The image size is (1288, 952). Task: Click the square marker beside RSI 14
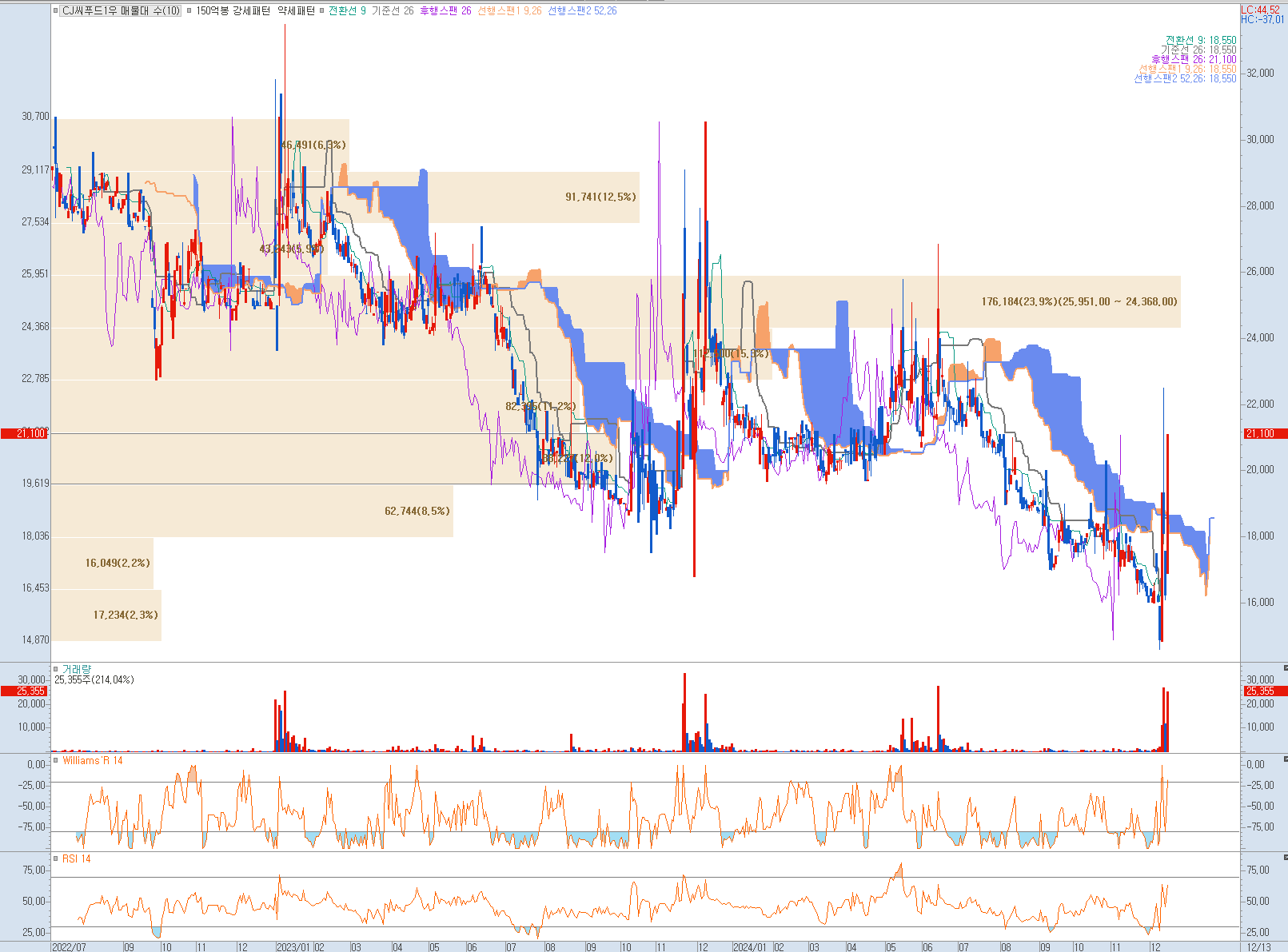pos(56,858)
